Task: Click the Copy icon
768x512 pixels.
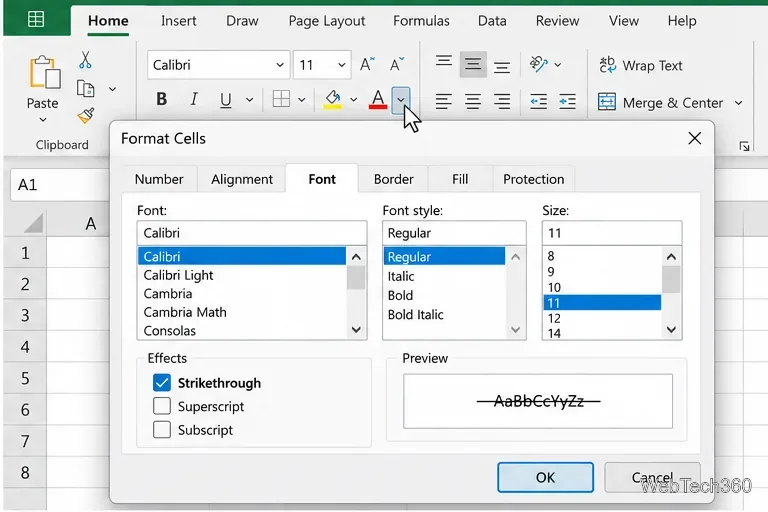Action: coord(86,89)
